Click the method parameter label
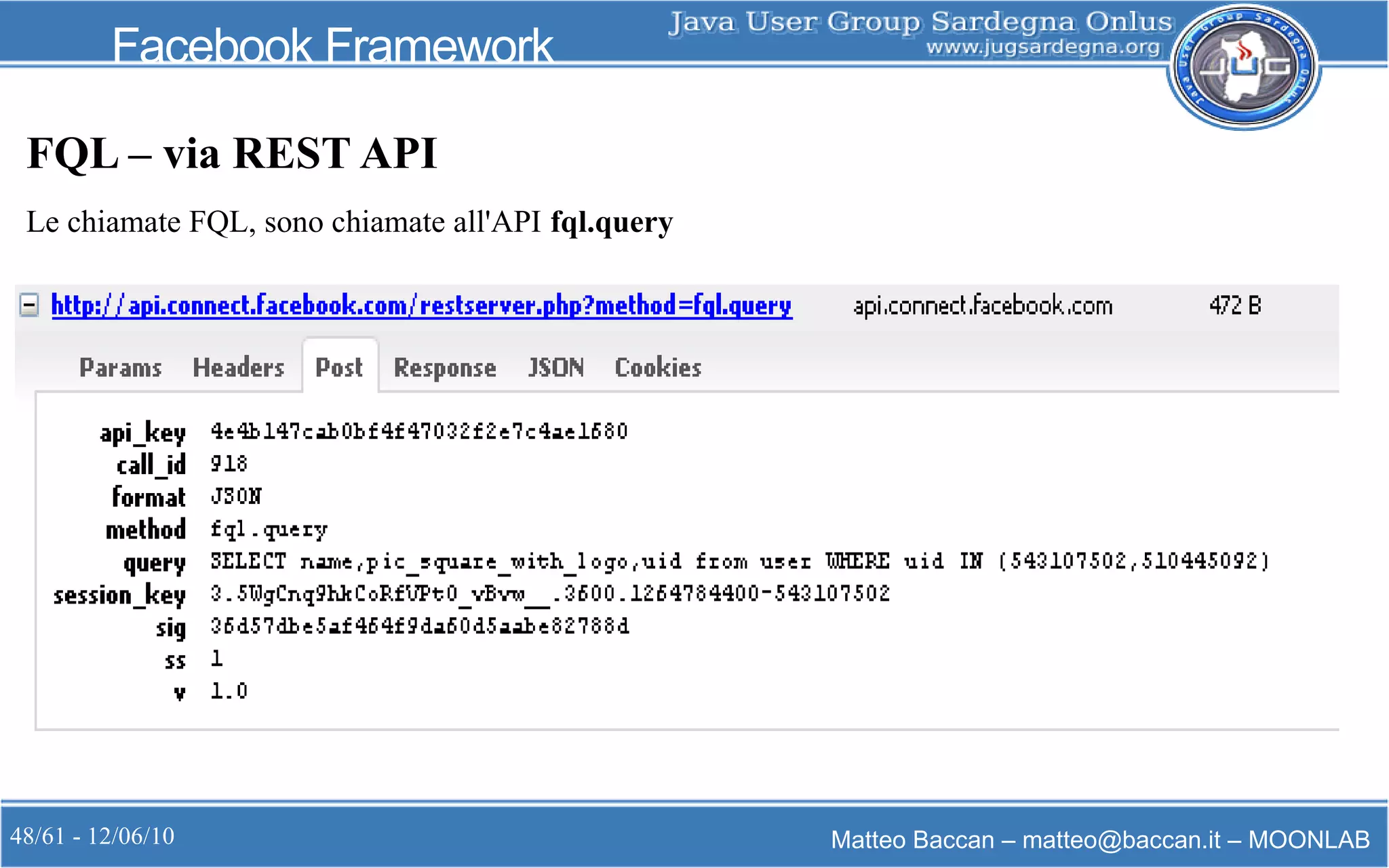This screenshot has width=1389, height=868. click(x=146, y=530)
